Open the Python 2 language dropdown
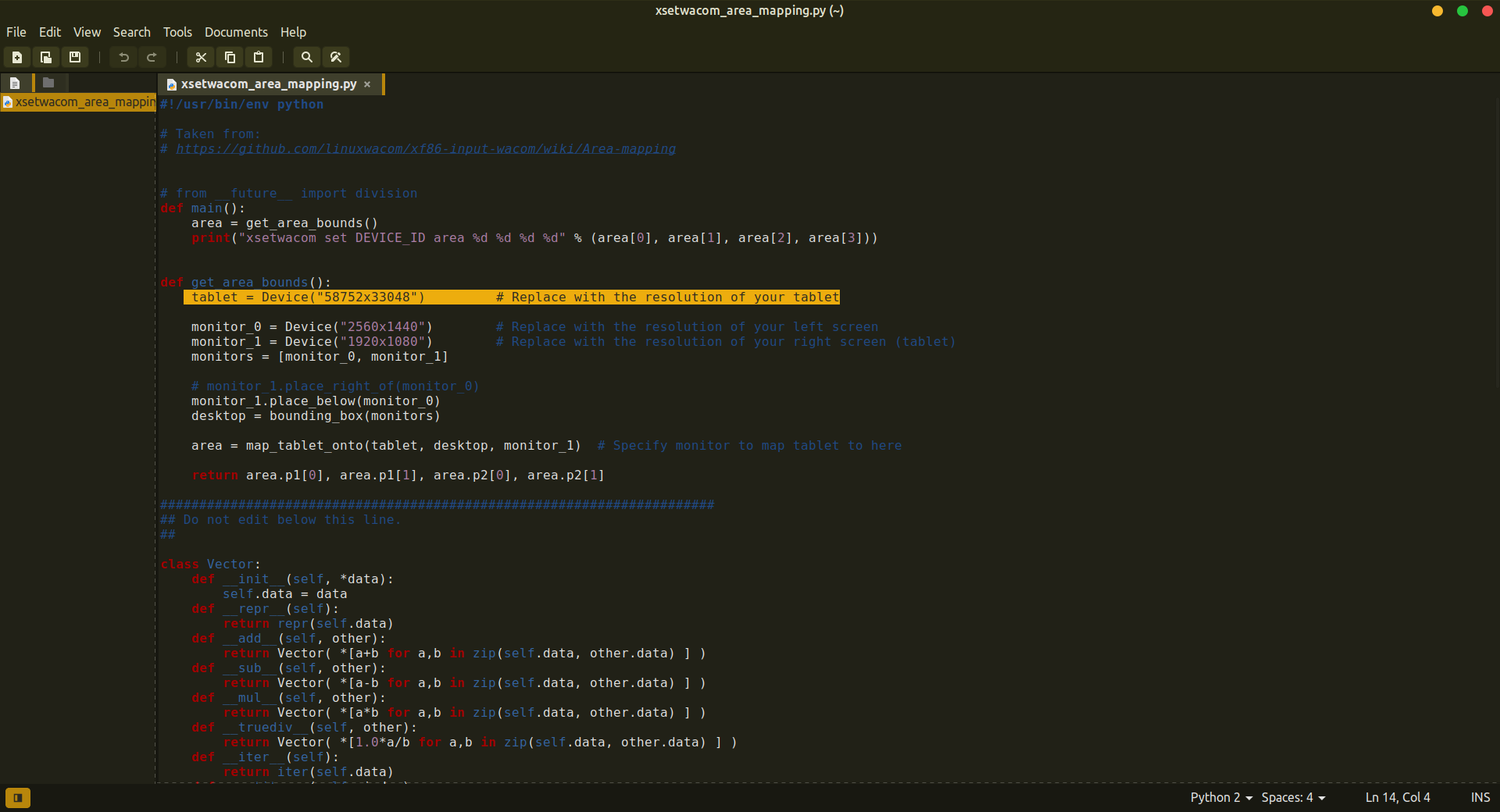This screenshot has width=1500, height=812. point(1221,797)
